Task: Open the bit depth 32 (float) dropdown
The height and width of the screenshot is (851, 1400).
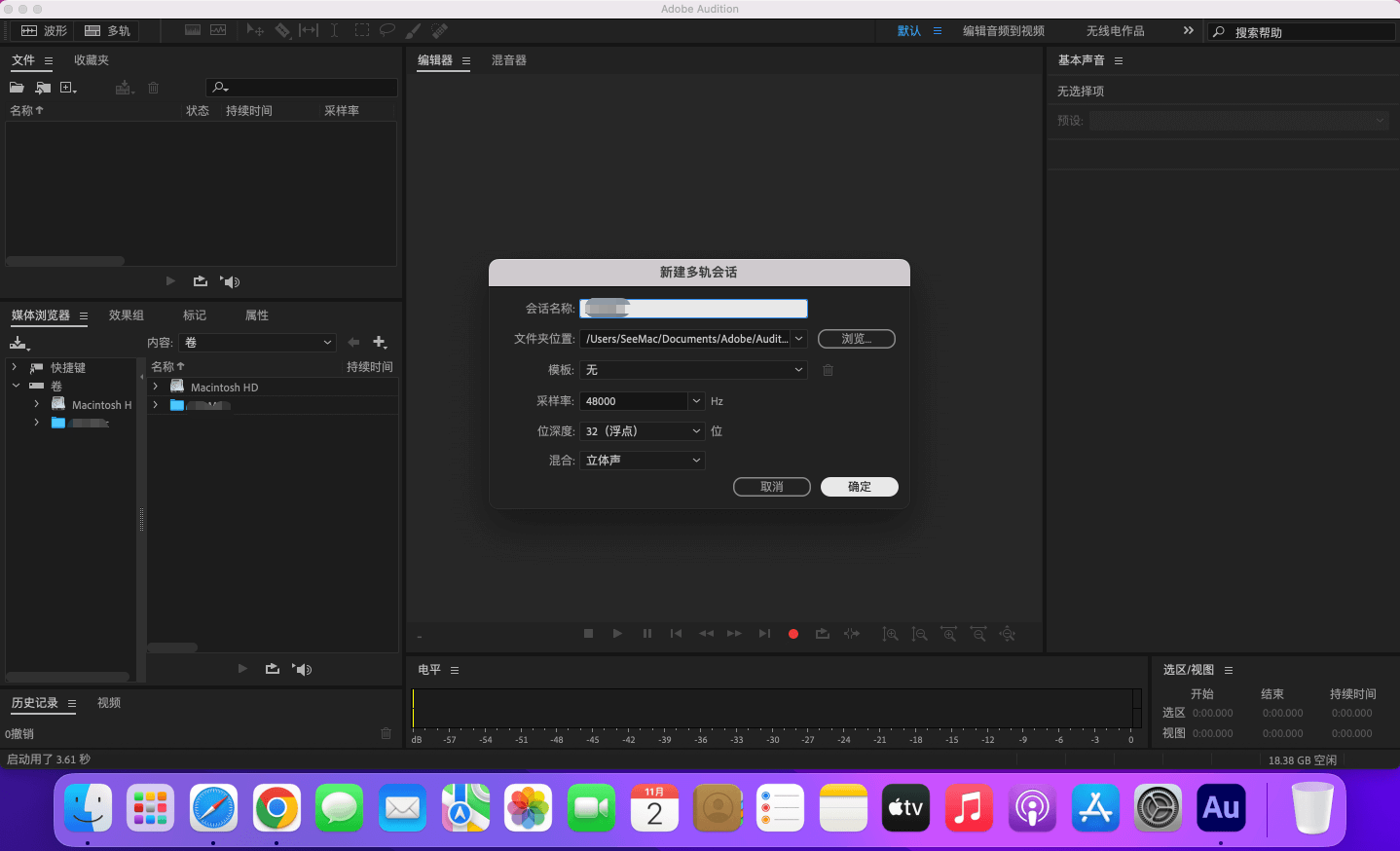Action: point(696,431)
